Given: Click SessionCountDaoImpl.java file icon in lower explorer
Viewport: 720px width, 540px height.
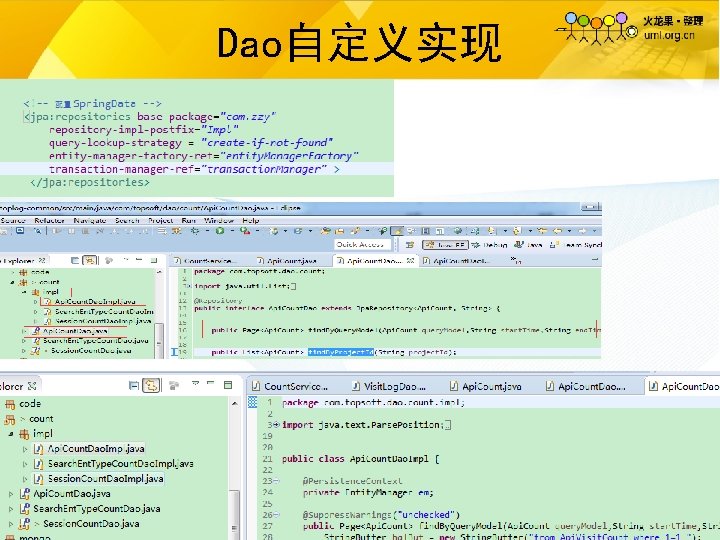Looking at the screenshot, I should (39, 479).
